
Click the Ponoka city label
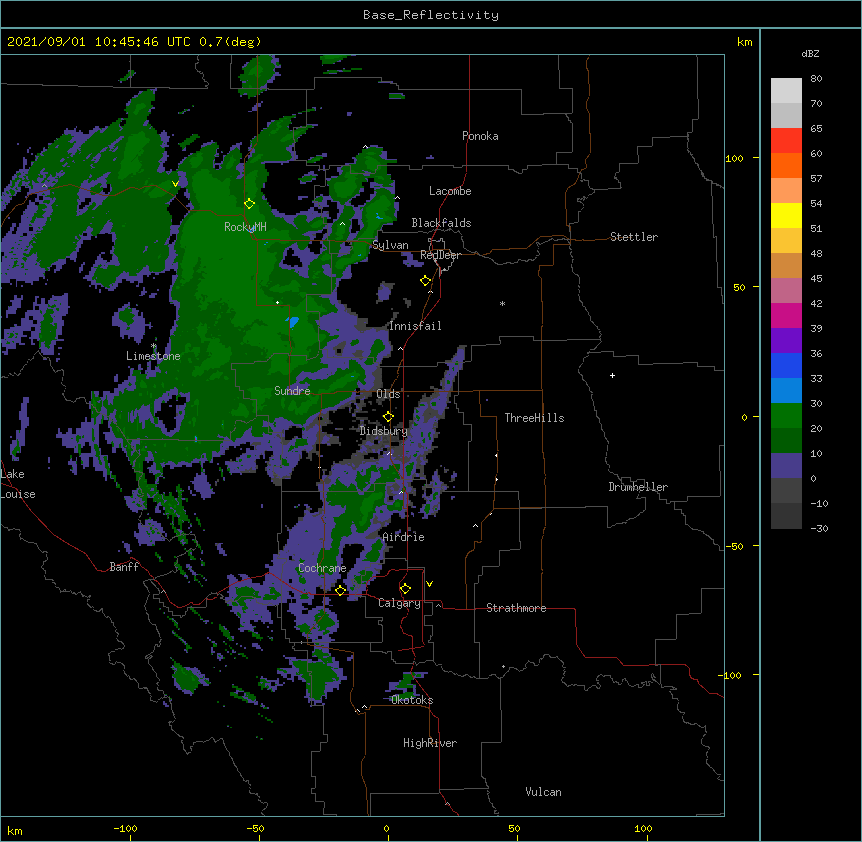(480, 136)
